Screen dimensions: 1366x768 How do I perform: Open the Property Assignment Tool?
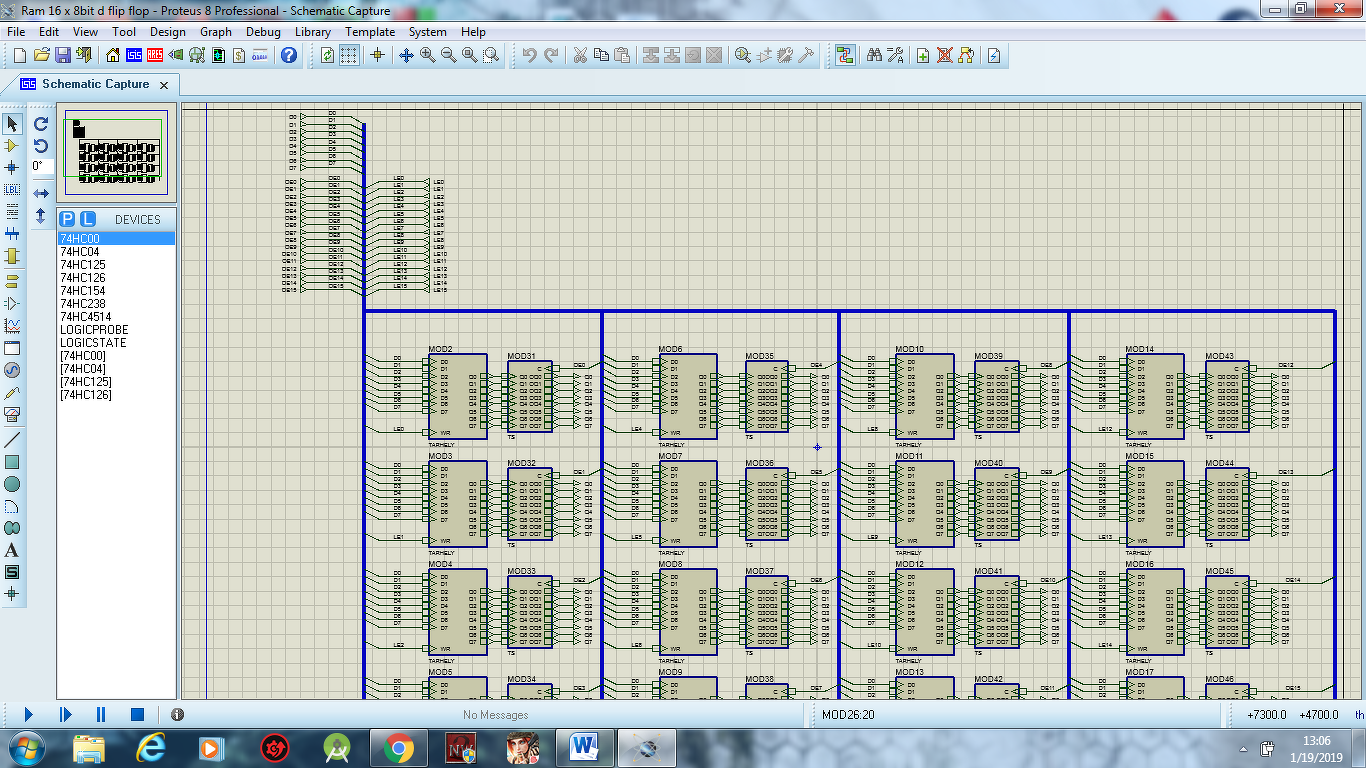click(895, 55)
